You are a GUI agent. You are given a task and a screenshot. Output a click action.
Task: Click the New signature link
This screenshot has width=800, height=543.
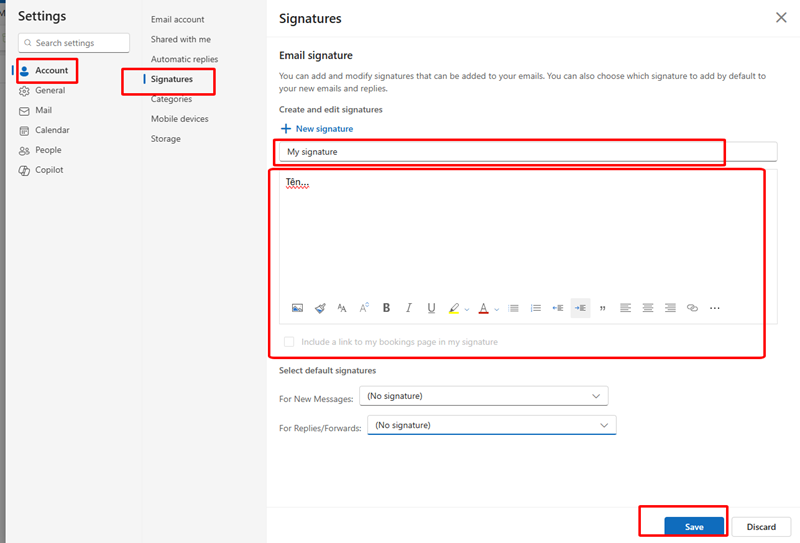click(317, 129)
